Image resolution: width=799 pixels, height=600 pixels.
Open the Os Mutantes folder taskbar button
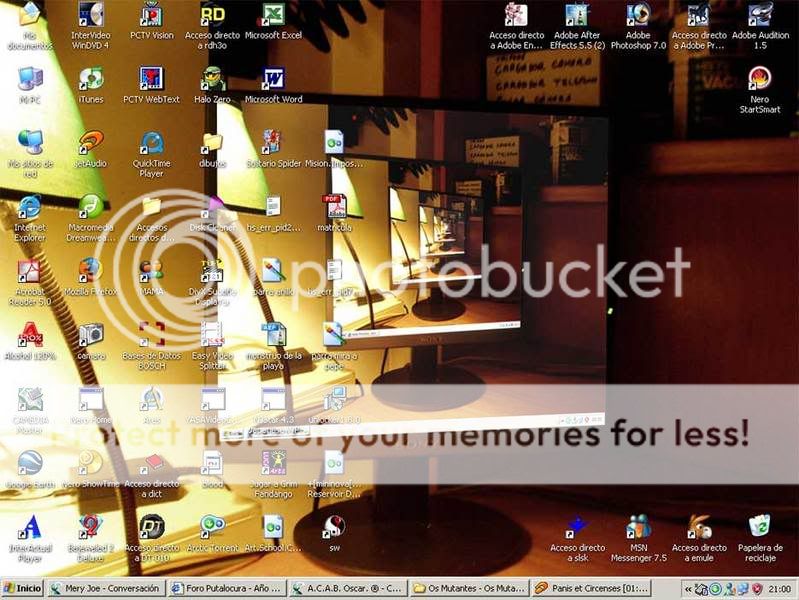point(469,589)
